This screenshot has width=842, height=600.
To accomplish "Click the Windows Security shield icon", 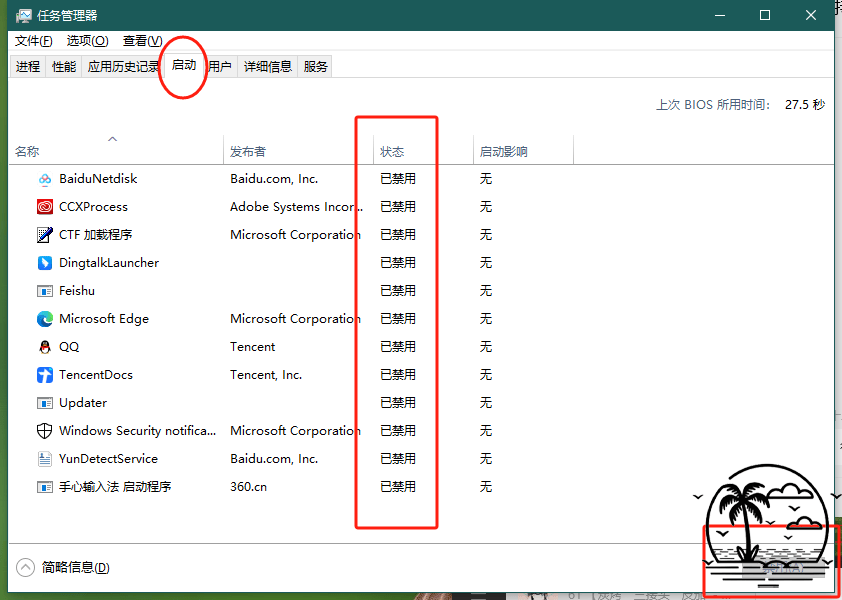I will [45, 431].
